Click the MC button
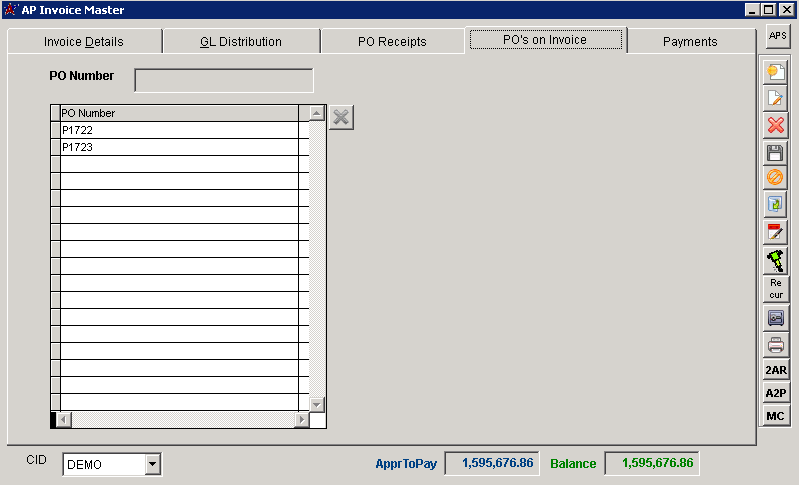 pos(775,416)
